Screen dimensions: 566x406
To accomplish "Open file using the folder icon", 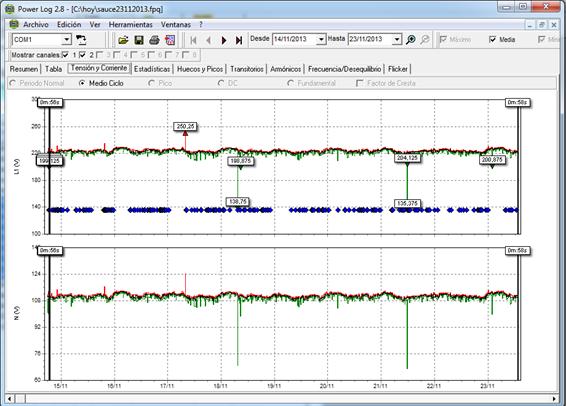I will (123, 40).
